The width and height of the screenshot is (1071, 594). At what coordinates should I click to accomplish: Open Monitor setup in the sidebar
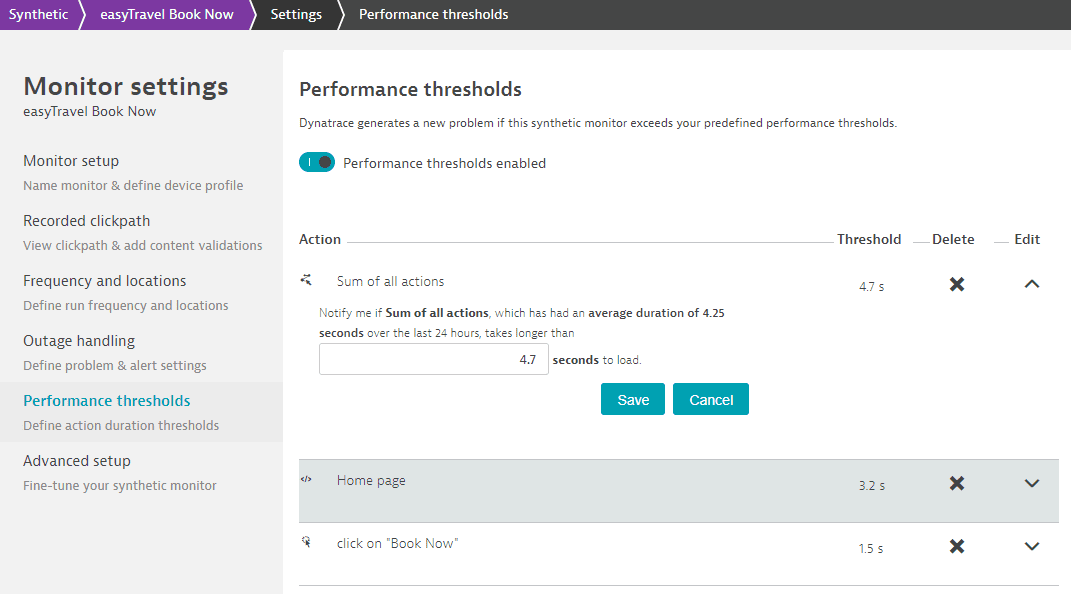coord(71,161)
